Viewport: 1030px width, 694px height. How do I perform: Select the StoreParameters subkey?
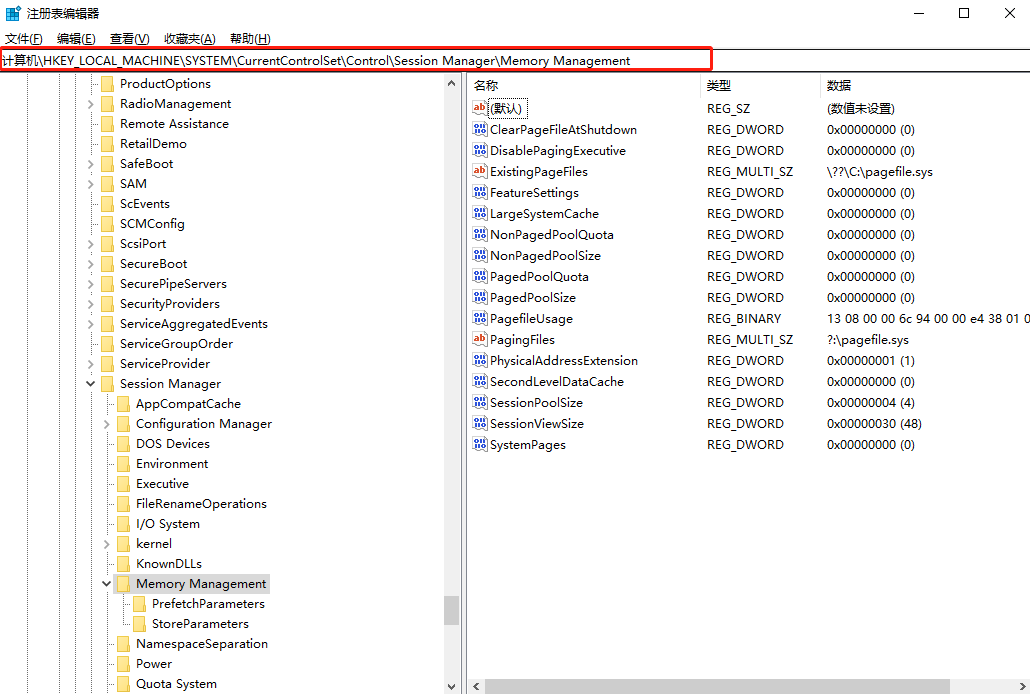click(200, 624)
